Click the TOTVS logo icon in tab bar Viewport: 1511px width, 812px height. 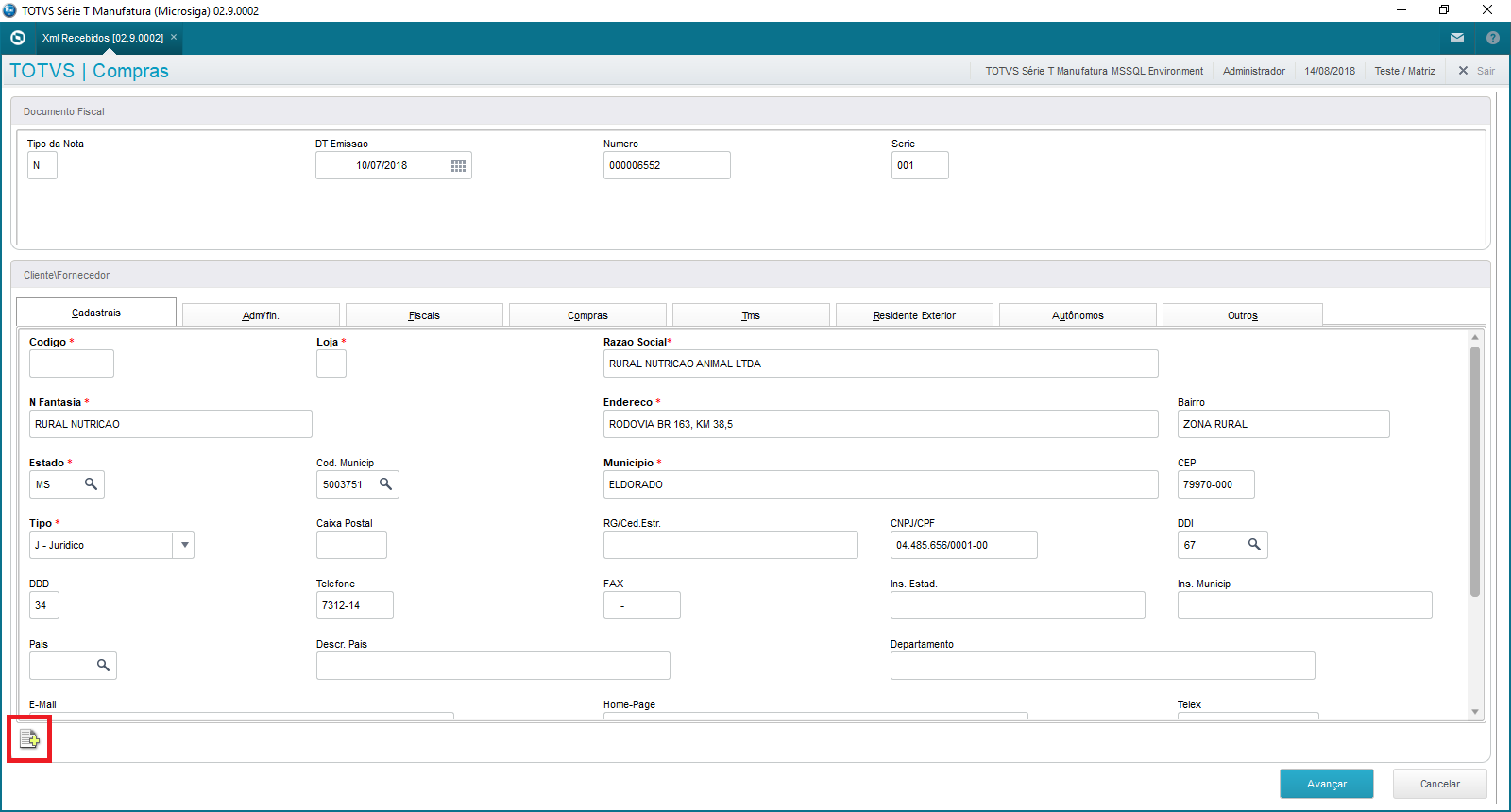pyautogui.click(x=18, y=38)
